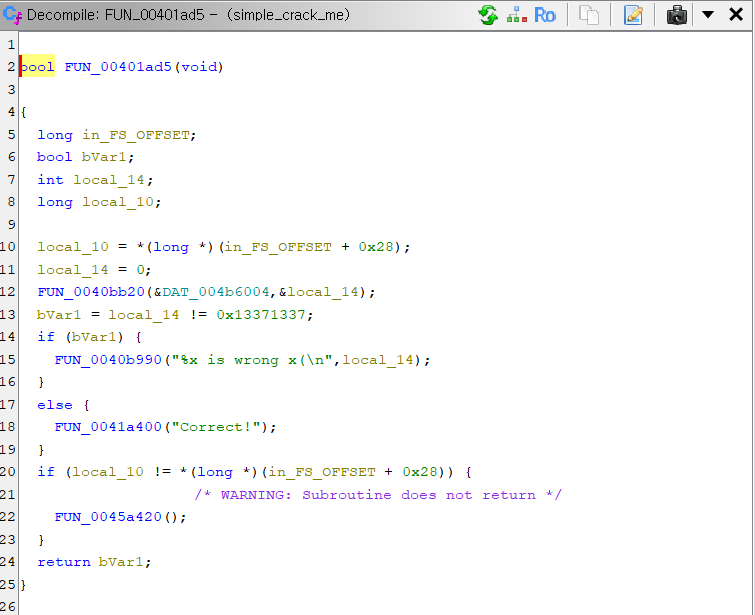
Task: Click the FUN_0041a400 function call
Action: click(108, 427)
